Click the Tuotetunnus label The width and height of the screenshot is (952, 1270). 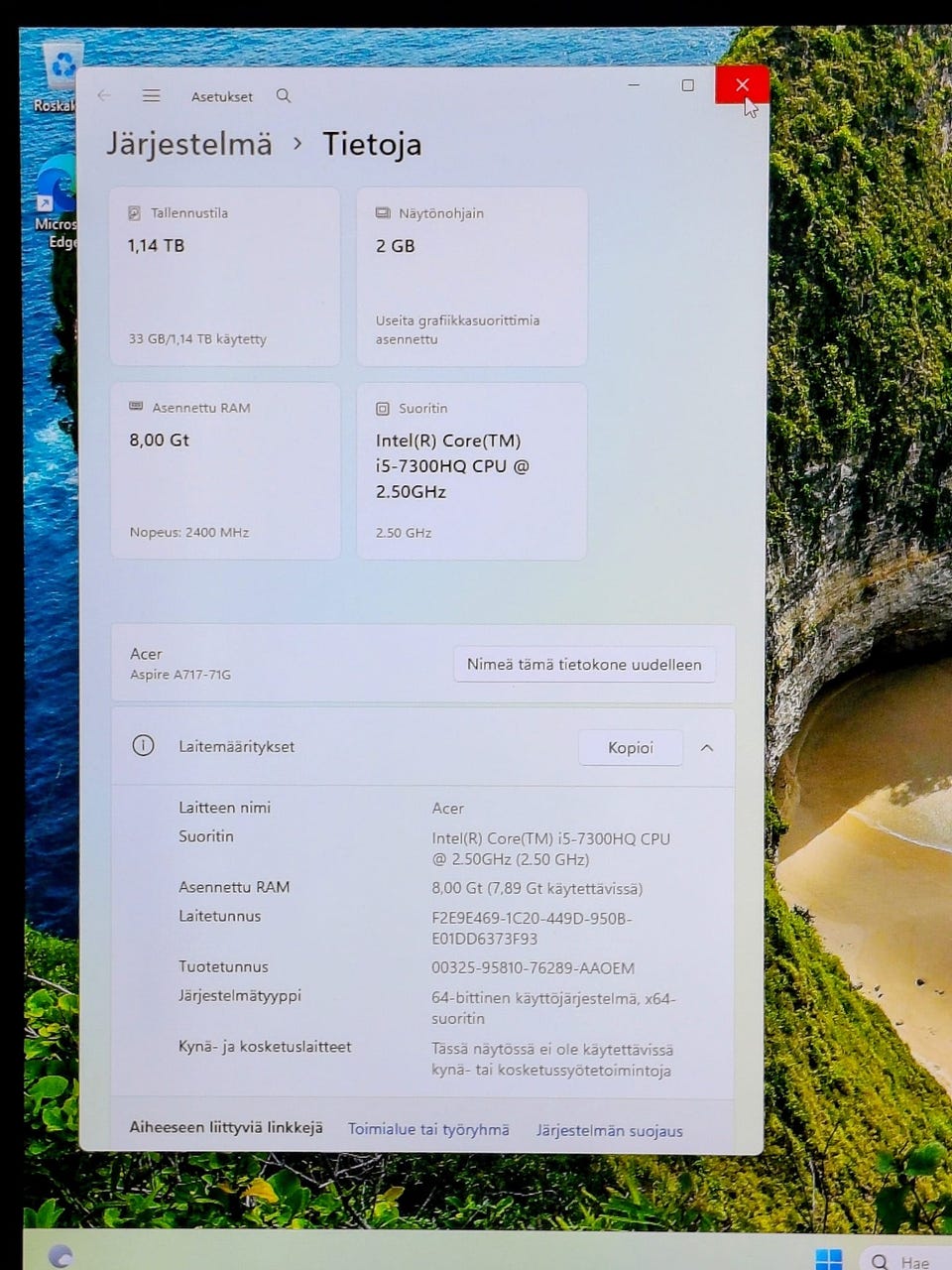point(223,966)
